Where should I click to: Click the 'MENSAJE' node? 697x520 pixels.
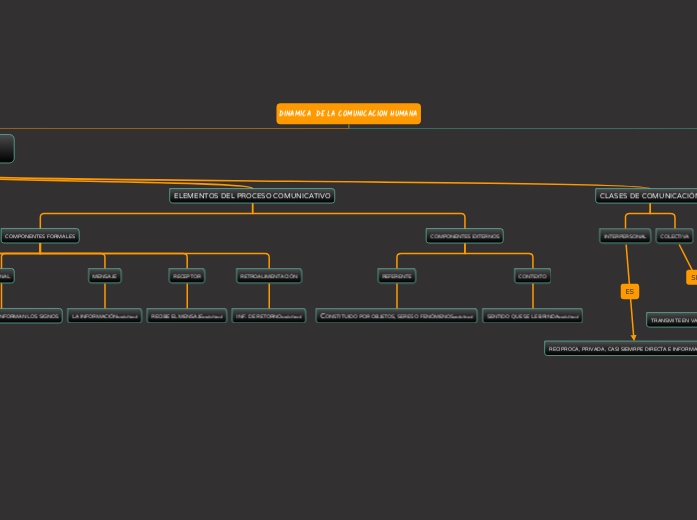[104, 276]
